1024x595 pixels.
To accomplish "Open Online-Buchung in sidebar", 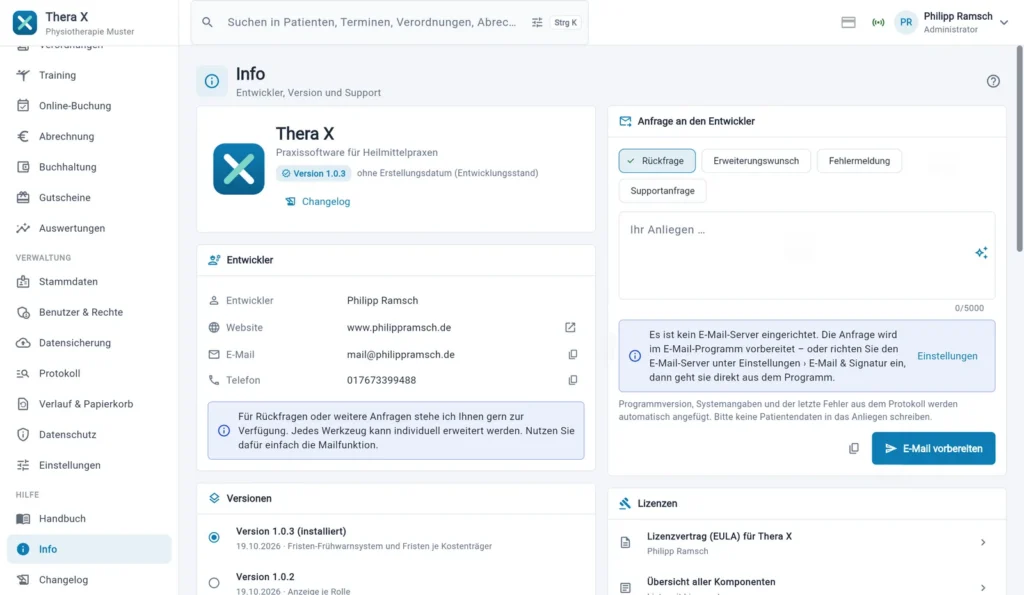I will (89, 106).
